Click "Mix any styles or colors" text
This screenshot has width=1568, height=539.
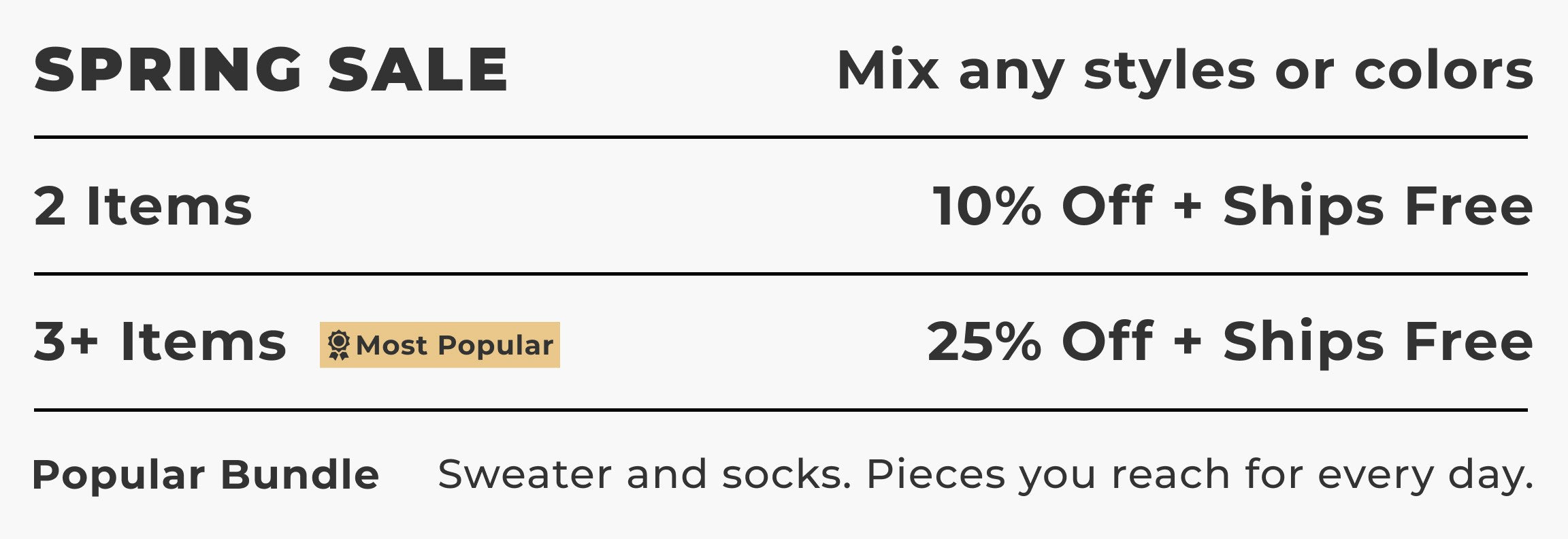pyautogui.click(x=1184, y=71)
